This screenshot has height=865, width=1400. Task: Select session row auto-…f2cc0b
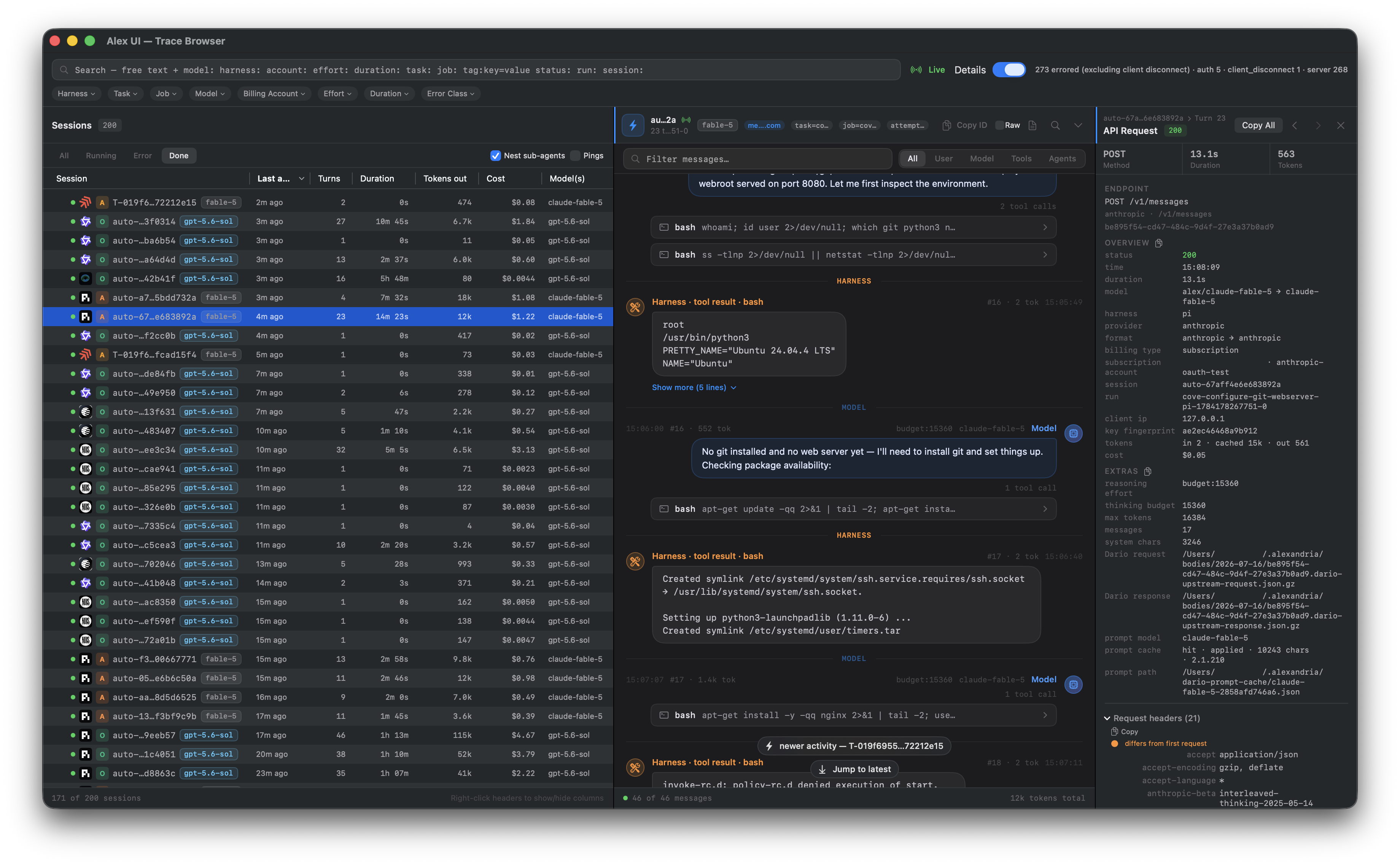pos(328,336)
